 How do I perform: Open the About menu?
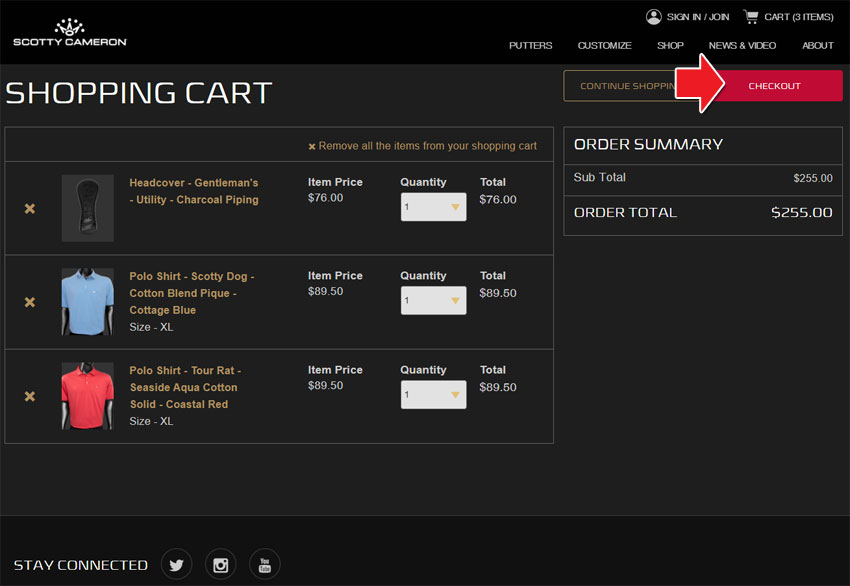point(817,46)
